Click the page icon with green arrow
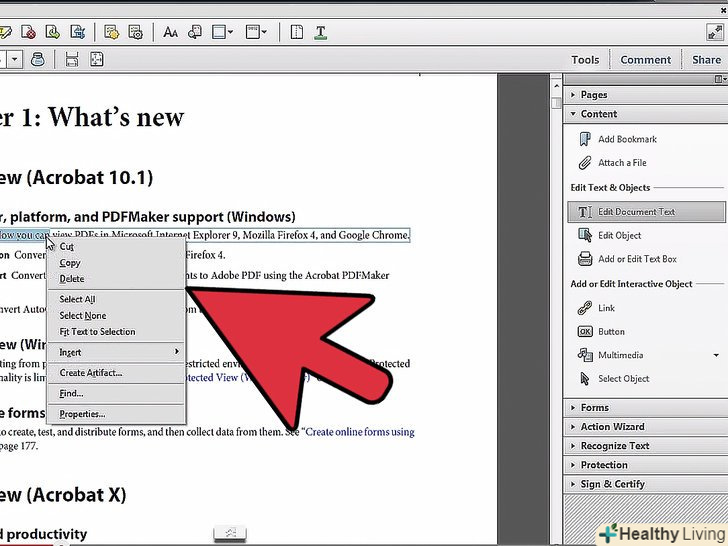This screenshot has height=546, width=728. coord(52,32)
